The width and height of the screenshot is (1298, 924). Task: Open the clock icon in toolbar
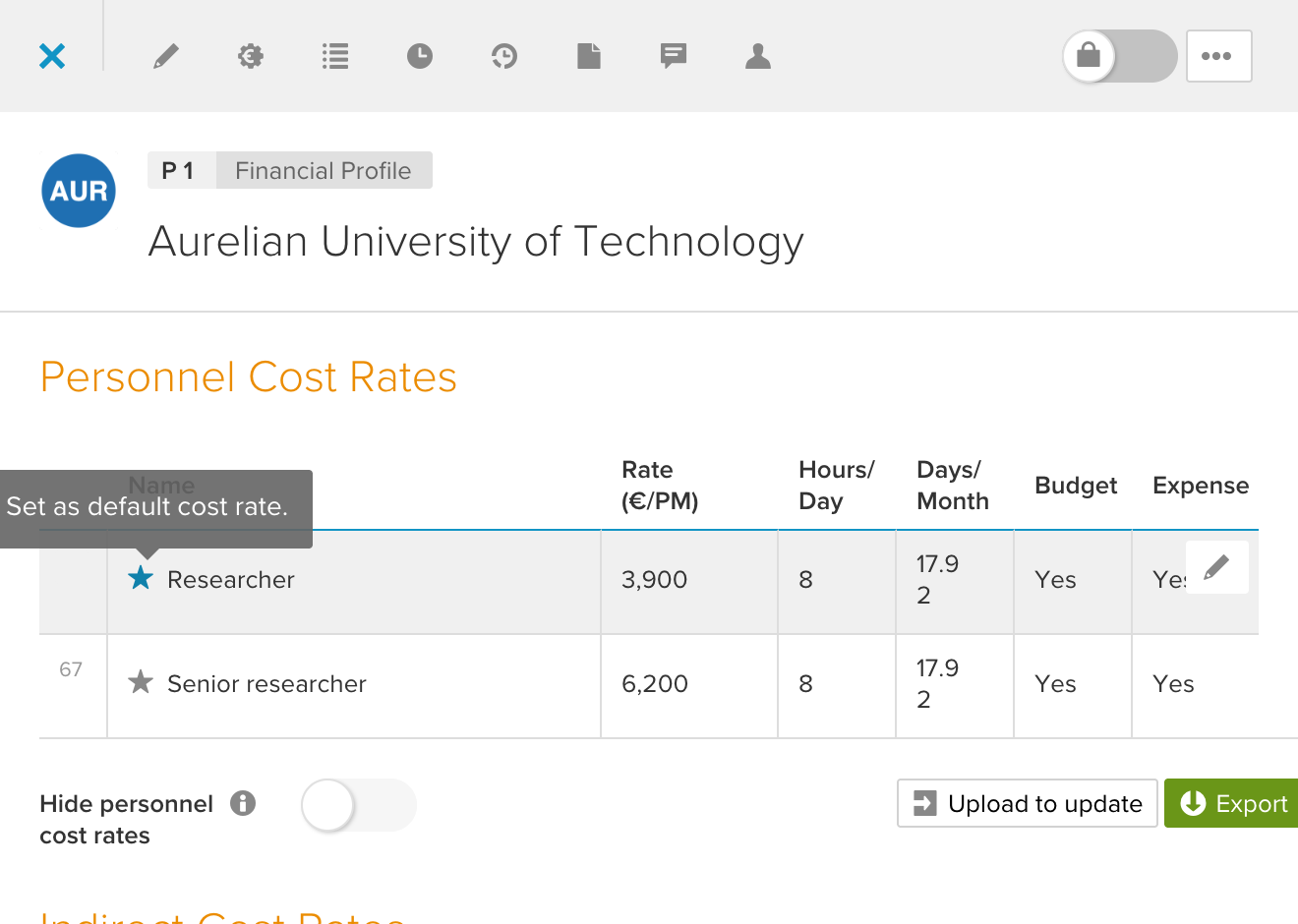click(420, 56)
